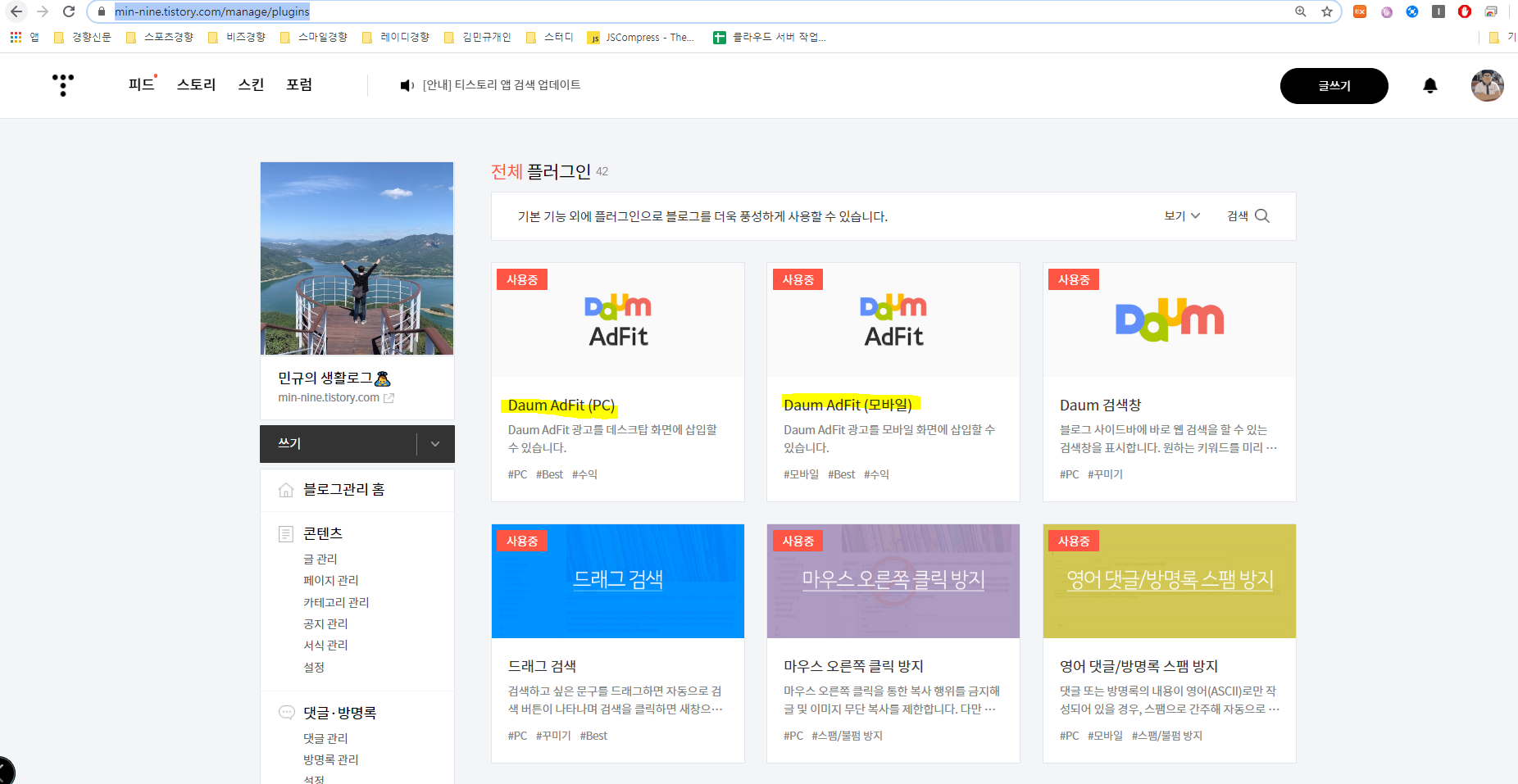Open the 비즈경향 bookmark folder
The height and width of the screenshot is (784, 1518).
[237, 37]
